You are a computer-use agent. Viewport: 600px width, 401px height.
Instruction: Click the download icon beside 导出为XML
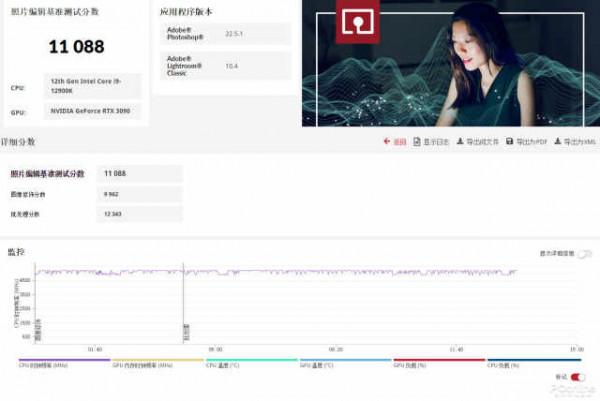[558, 142]
